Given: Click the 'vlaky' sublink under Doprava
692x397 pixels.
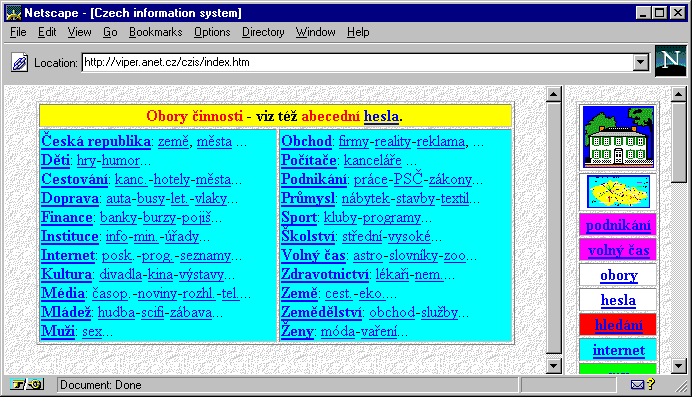Looking at the screenshot, I should point(211,198).
